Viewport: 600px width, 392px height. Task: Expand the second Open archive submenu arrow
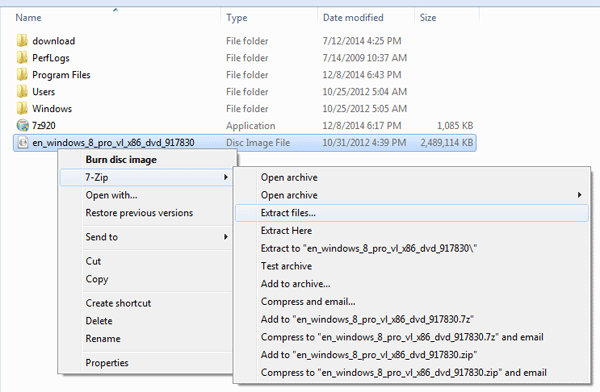pos(579,195)
